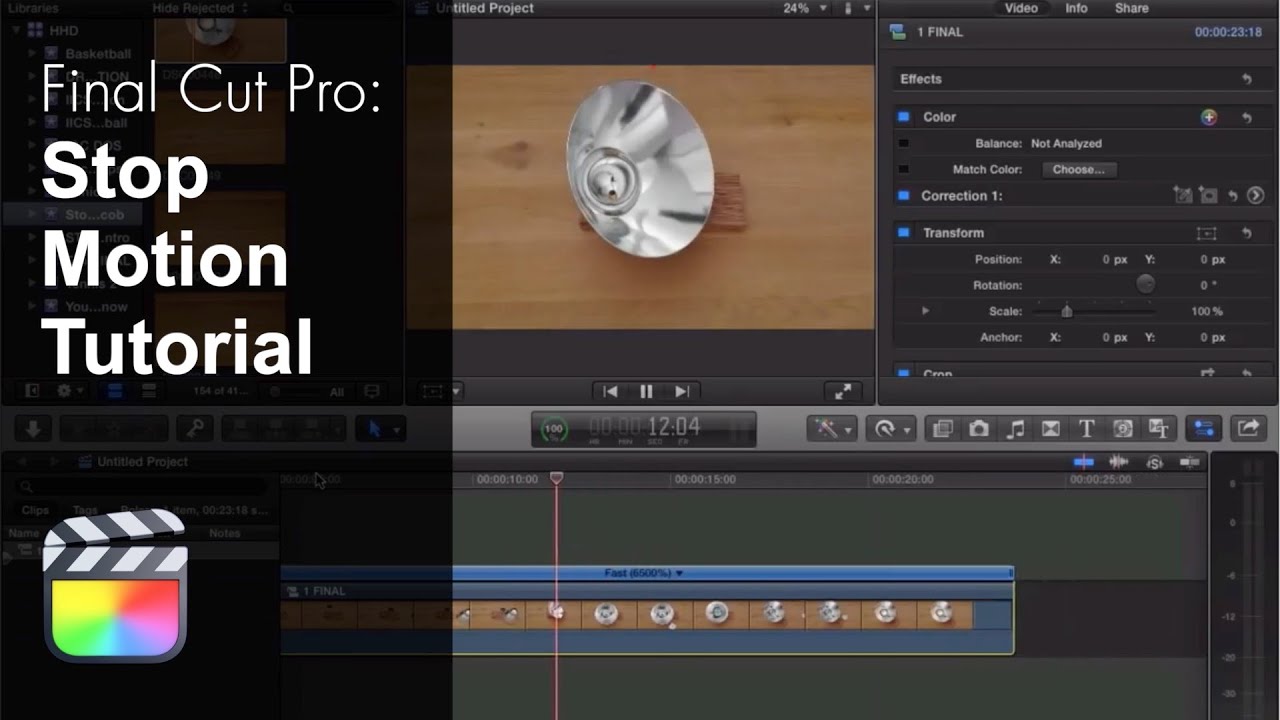The image size is (1280, 720).
Task: Toggle video skimming in timeline
Action: [x=1083, y=462]
